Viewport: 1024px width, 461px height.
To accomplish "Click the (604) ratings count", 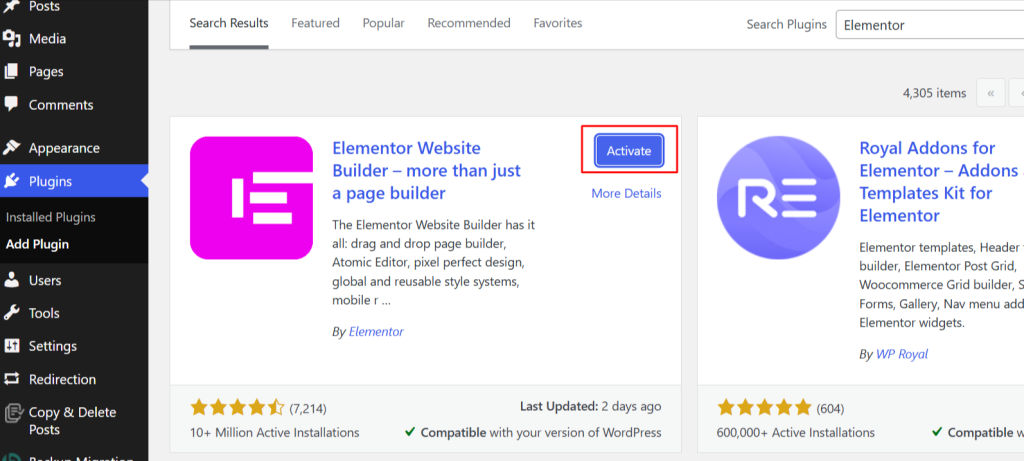I will pos(830,409).
